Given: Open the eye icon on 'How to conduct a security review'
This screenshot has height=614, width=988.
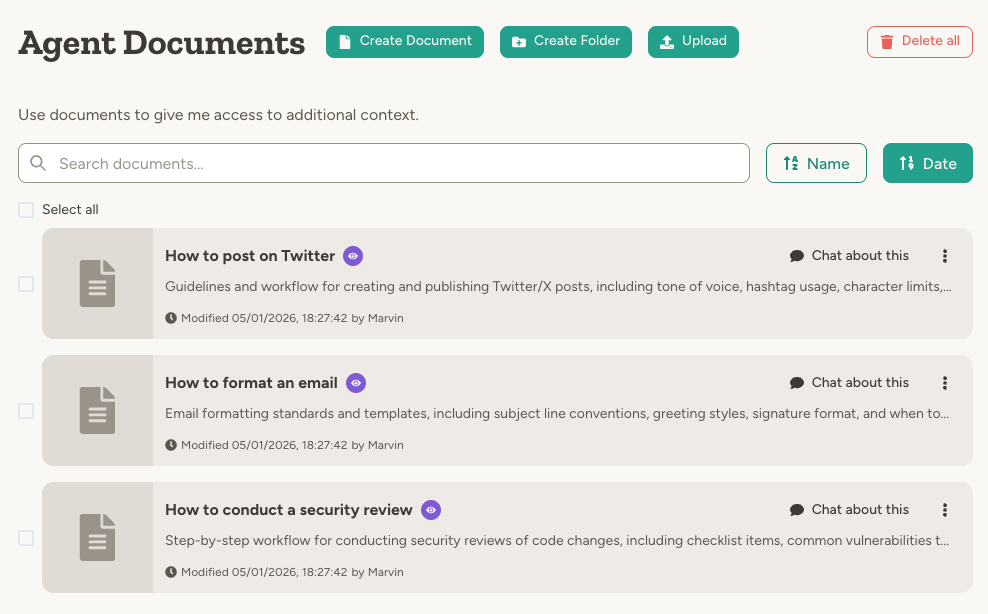Looking at the screenshot, I should (430, 510).
